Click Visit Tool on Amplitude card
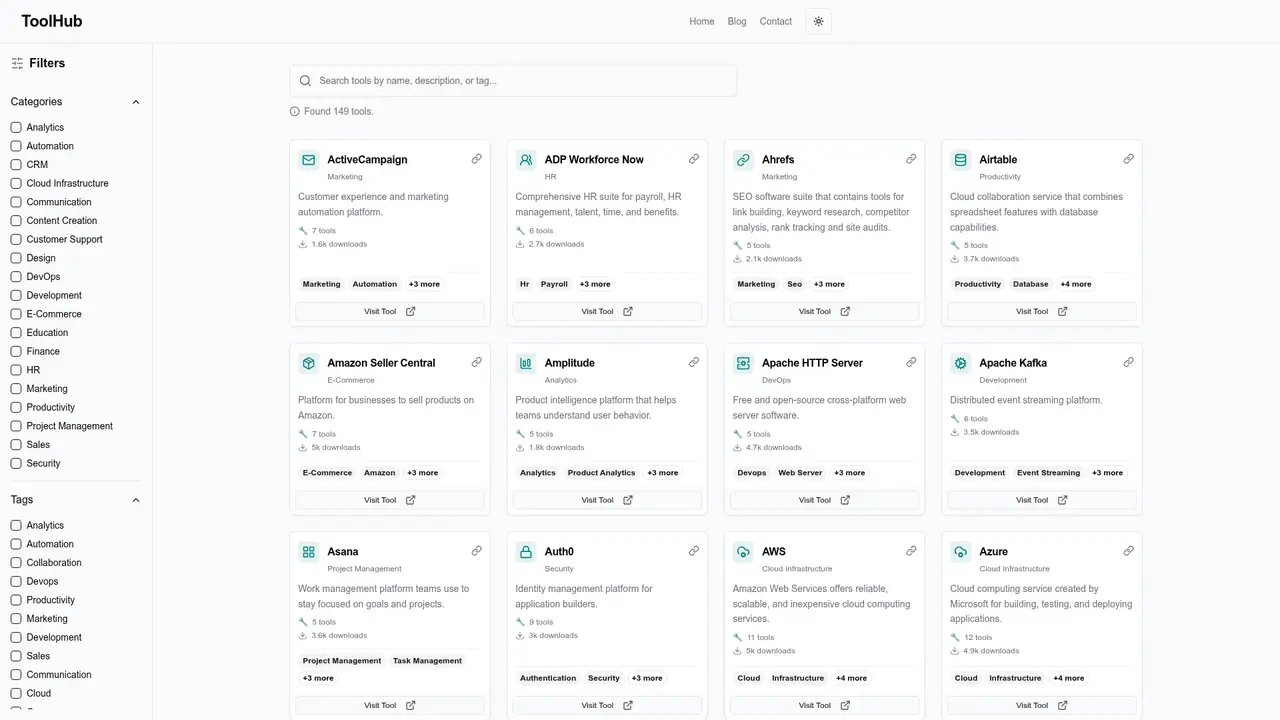Image resolution: width=1280 pixels, height=720 pixels. 607,500
